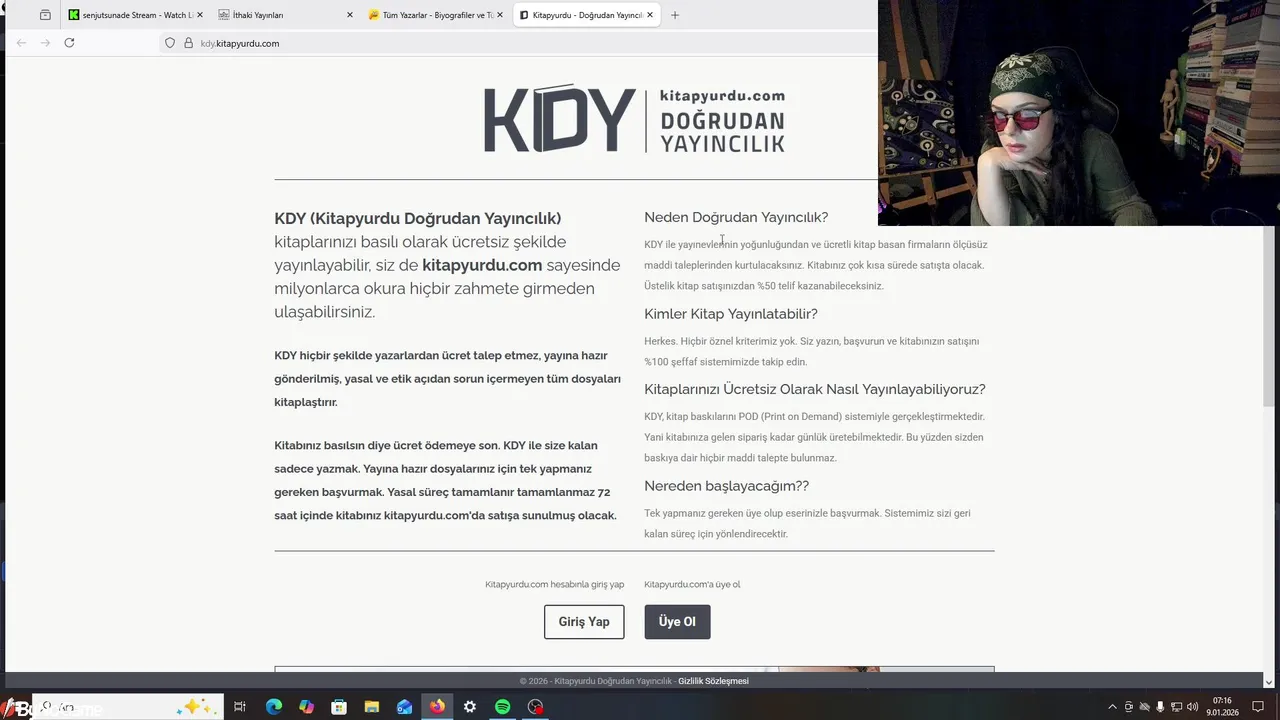Expand the hidden system tray icons
Viewport: 1280px width, 720px height.
[x=1112, y=707]
